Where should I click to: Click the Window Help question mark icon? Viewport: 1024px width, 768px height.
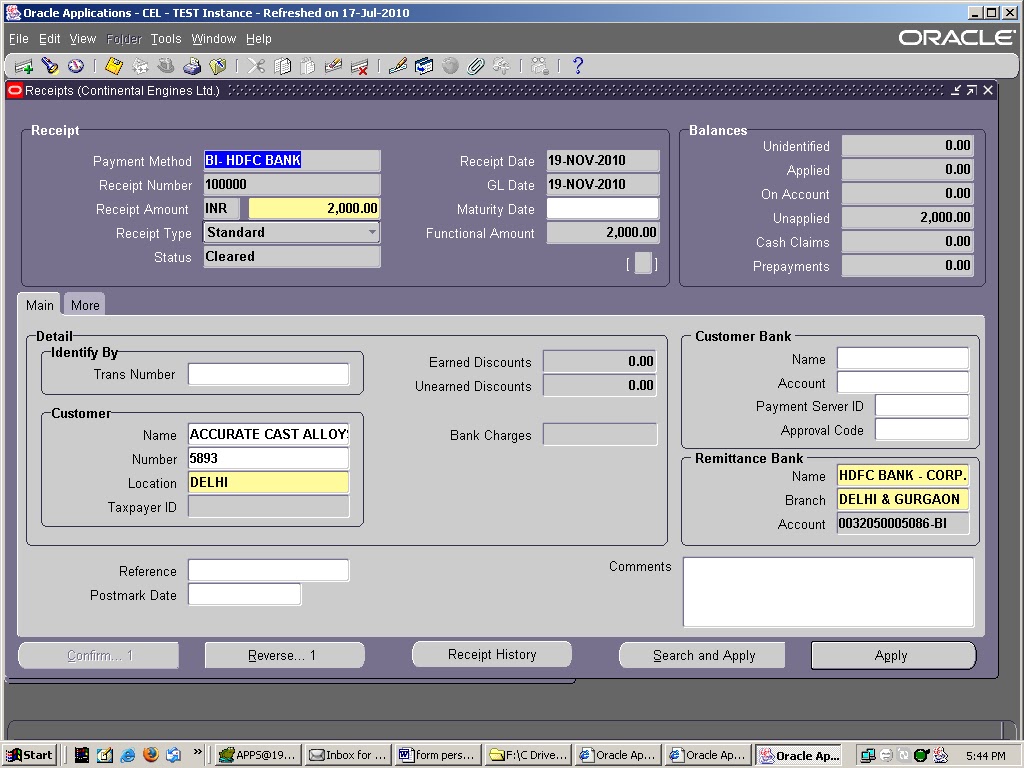pyautogui.click(x=577, y=66)
